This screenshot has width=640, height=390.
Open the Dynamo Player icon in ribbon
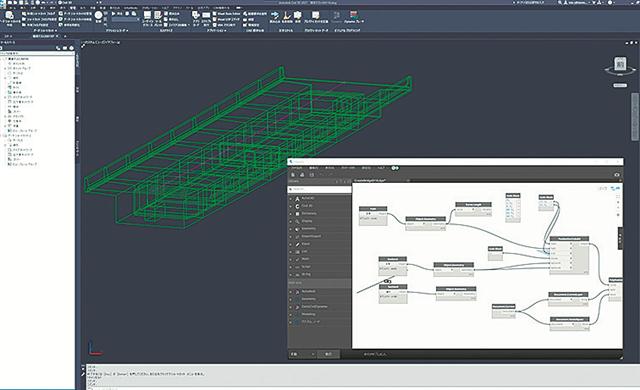pos(353,17)
